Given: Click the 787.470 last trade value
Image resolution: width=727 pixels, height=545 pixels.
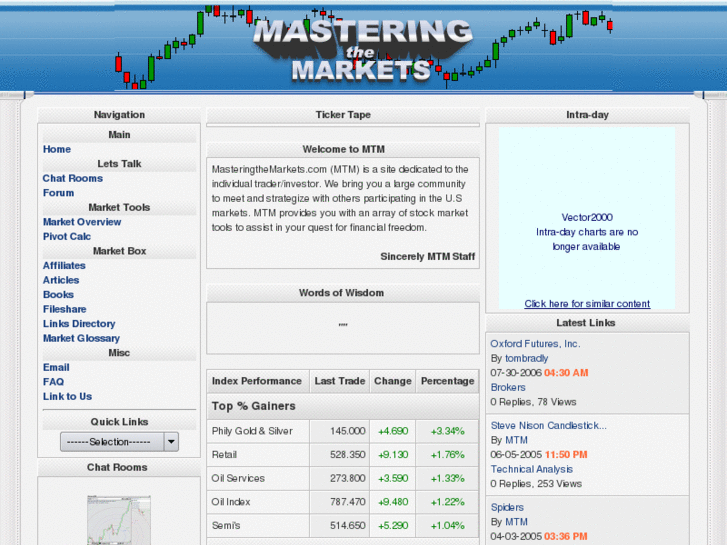Looking at the screenshot, I should (x=348, y=502).
